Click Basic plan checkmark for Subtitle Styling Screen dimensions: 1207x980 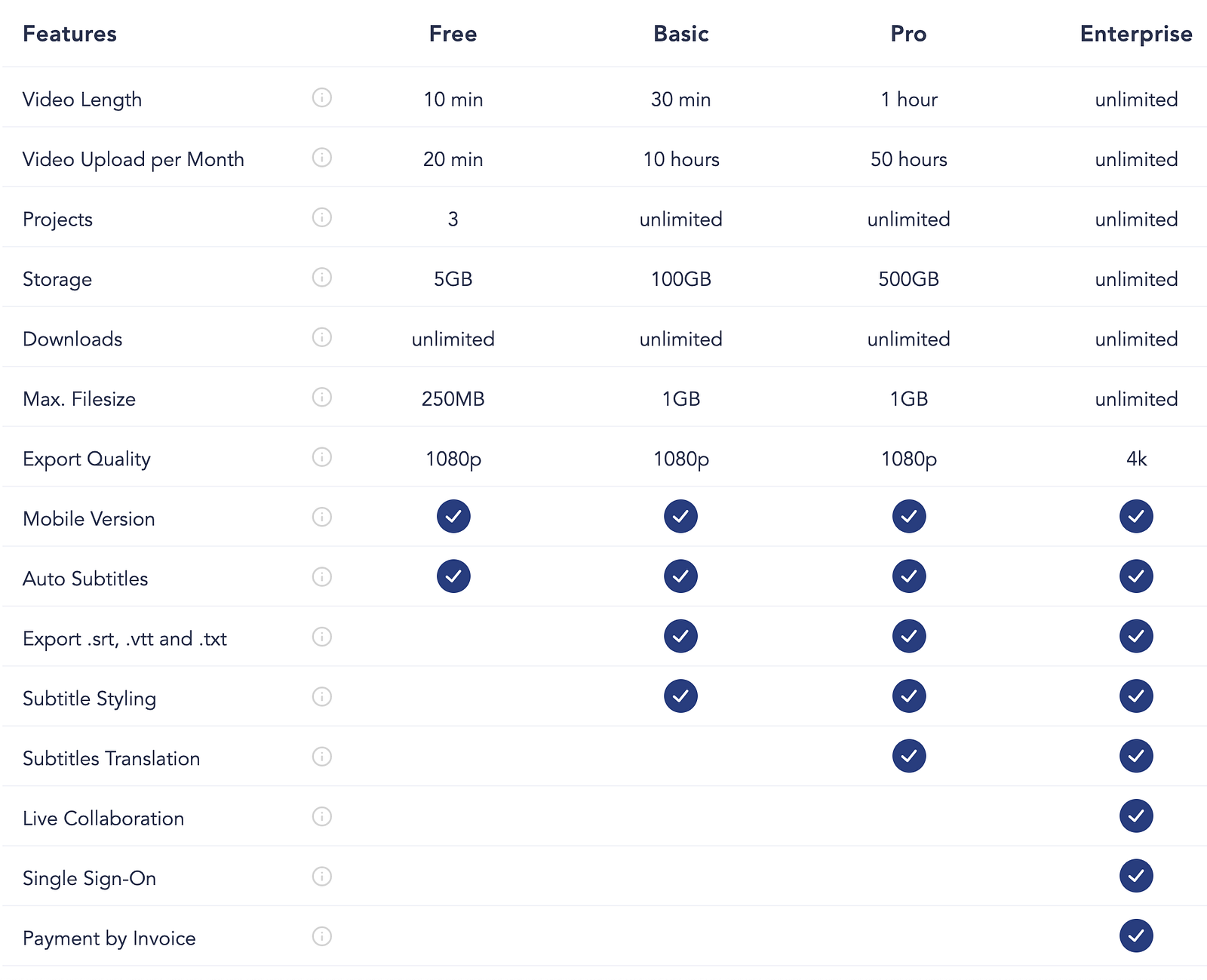pos(680,696)
